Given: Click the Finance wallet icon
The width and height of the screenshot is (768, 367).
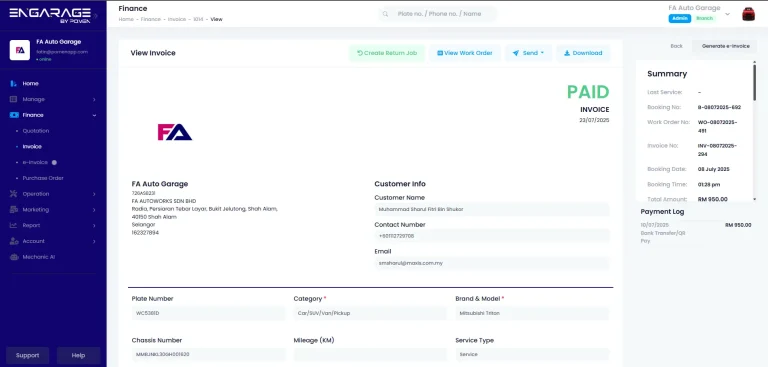Looking at the screenshot, I should point(14,115).
